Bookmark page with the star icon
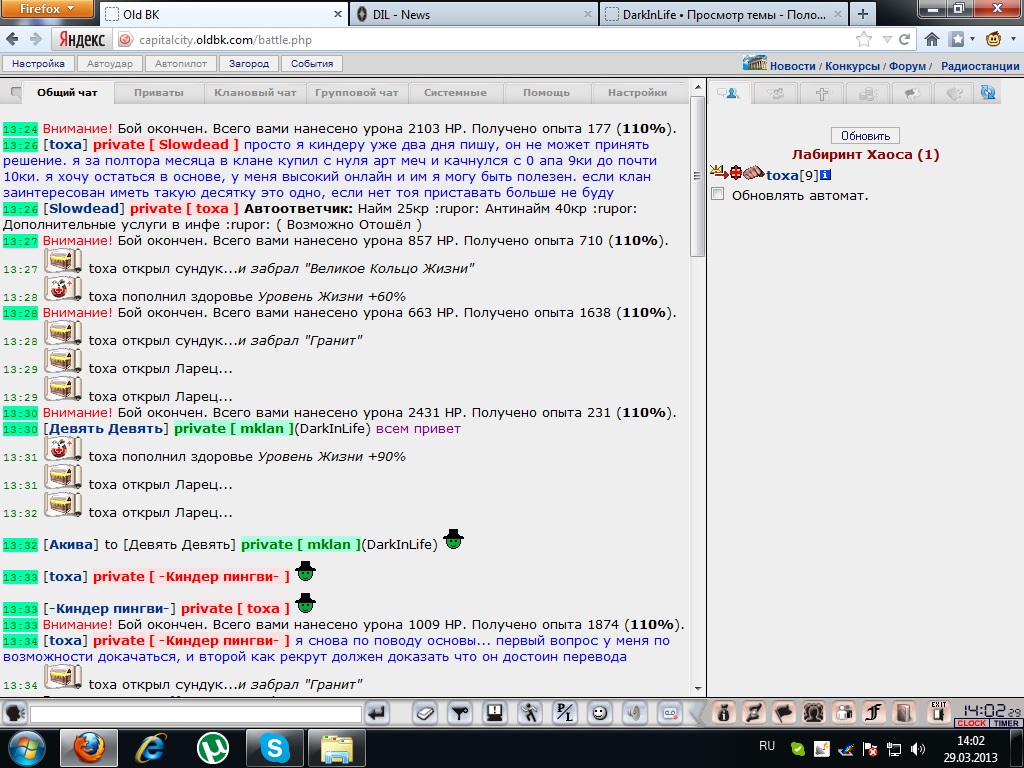 864,40
